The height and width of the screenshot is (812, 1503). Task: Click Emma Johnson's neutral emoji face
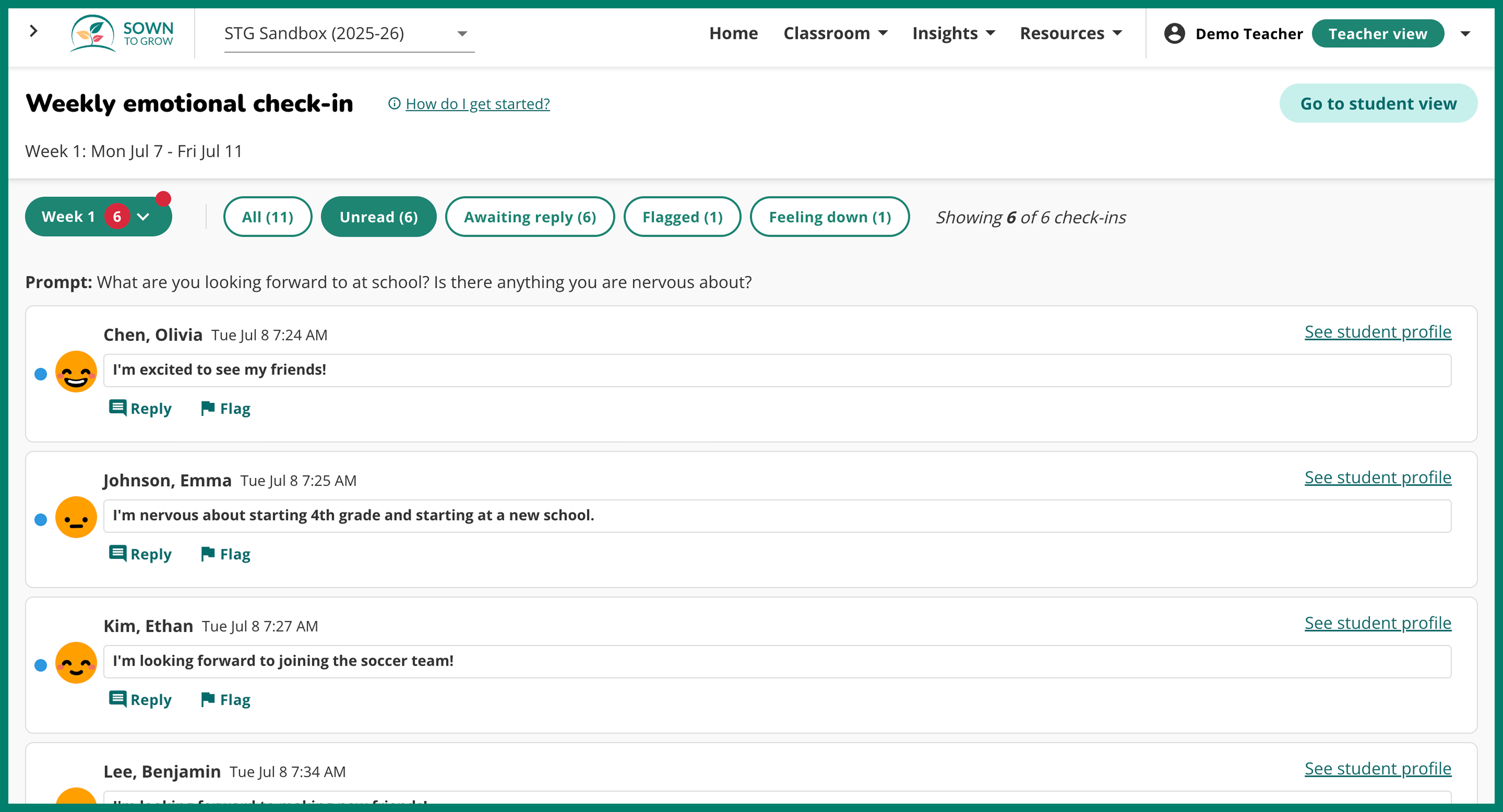pos(76,517)
